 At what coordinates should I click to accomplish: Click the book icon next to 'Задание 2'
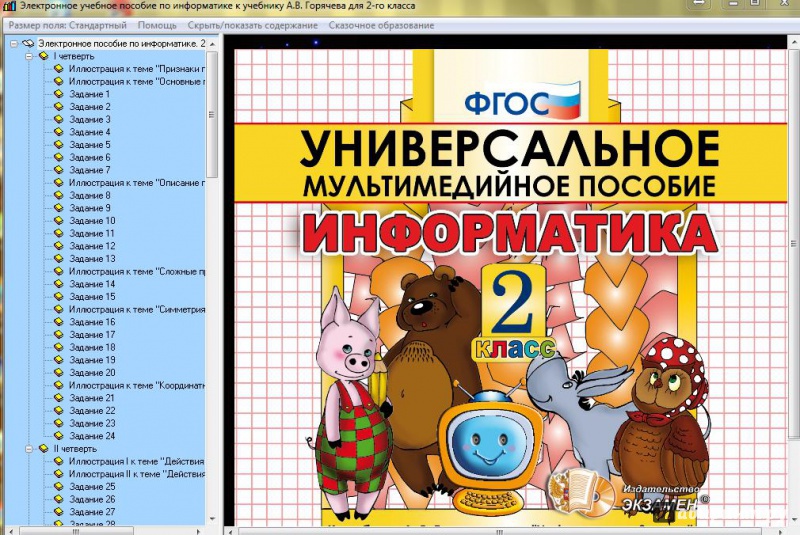[59, 107]
